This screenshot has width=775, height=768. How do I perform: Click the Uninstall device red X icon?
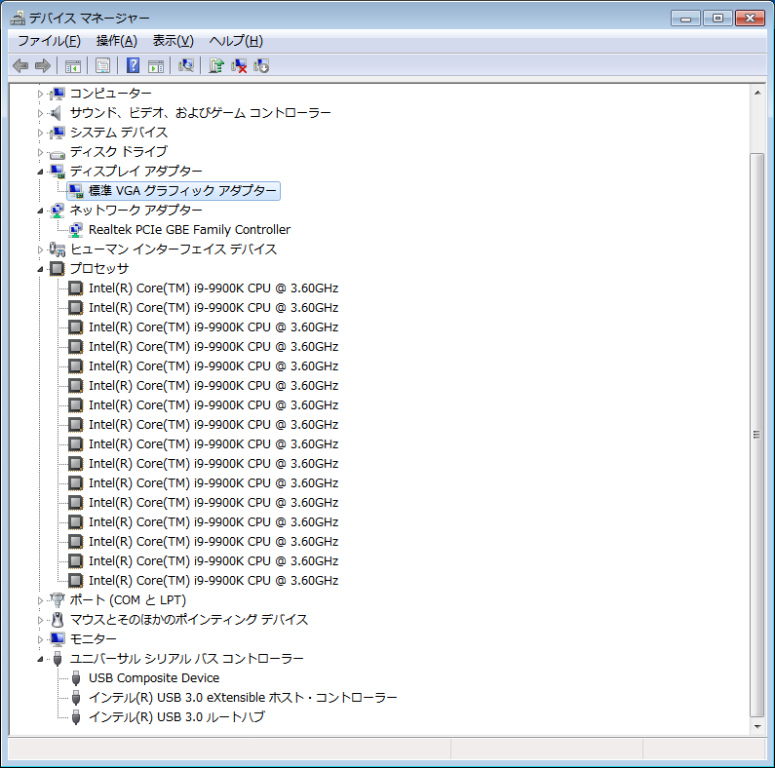(239, 66)
